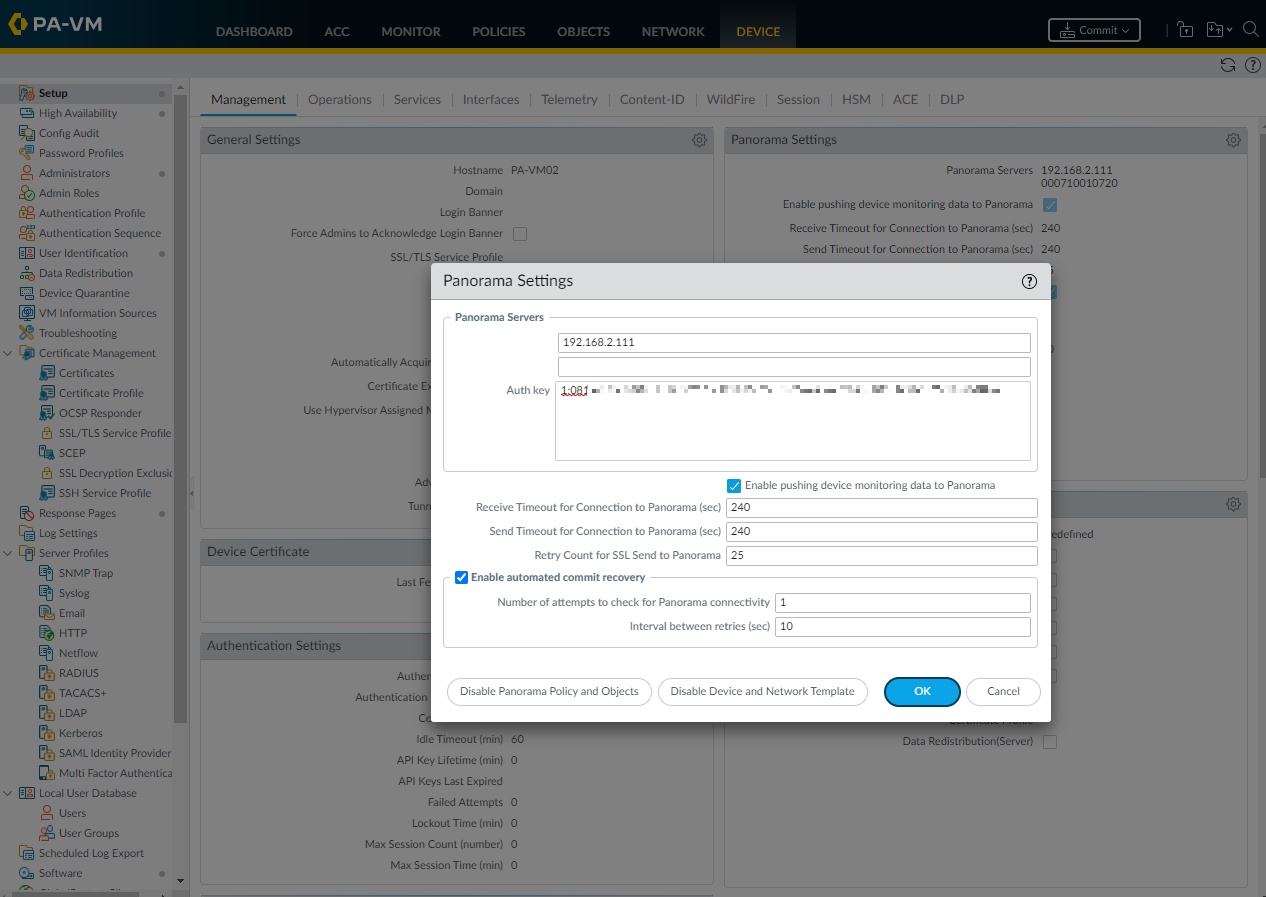Click the help icon in Panorama Settings dialog
The height and width of the screenshot is (897, 1266).
point(1029,281)
